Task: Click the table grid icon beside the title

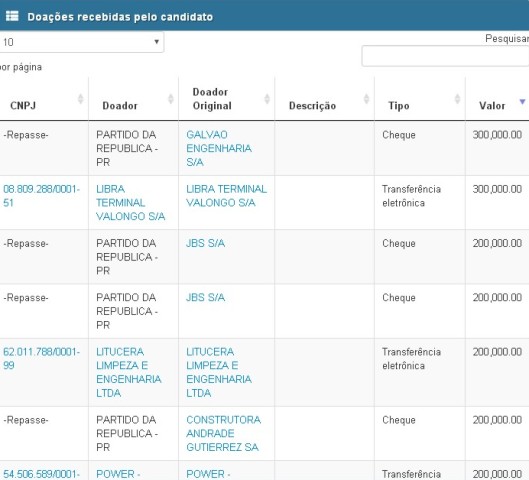Action: click(12, 16)
